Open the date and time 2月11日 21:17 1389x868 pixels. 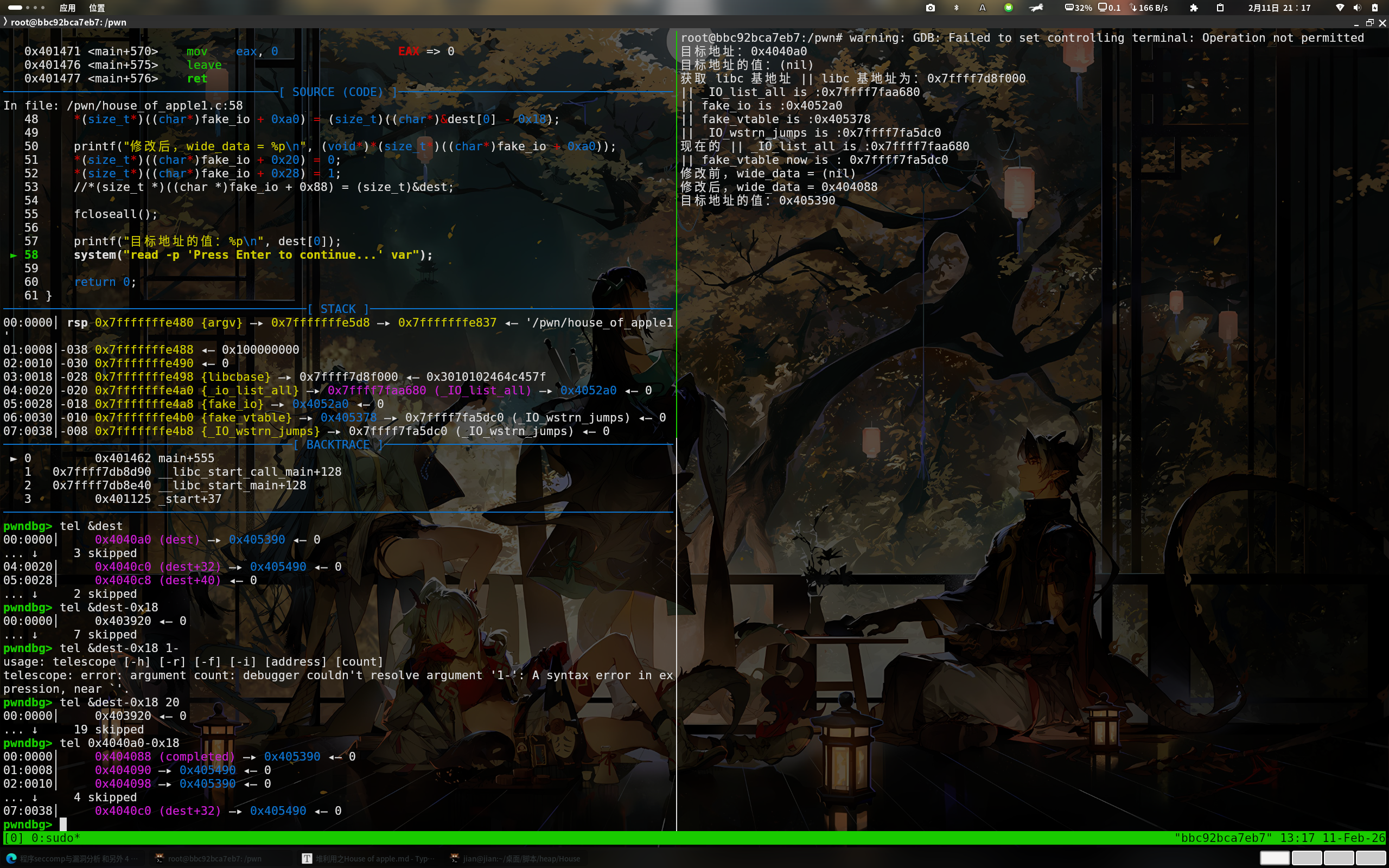click(1279, 8)
